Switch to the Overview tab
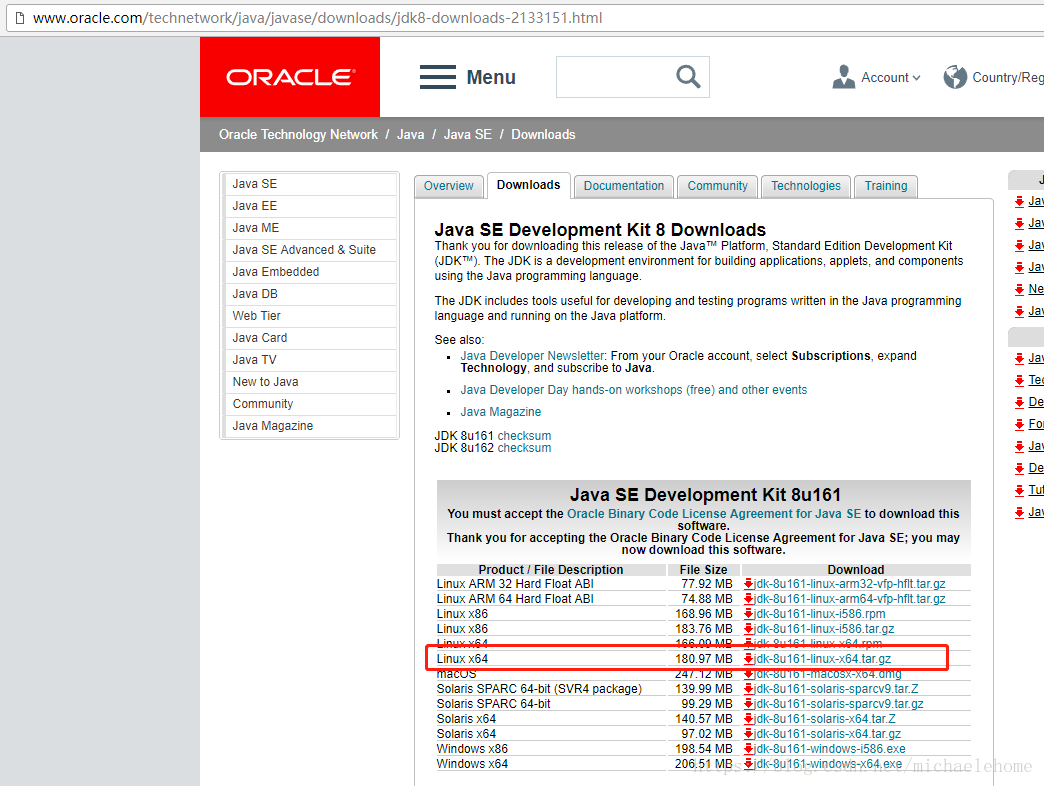Screen dimensions: 1044x786 tap(449, 186)
